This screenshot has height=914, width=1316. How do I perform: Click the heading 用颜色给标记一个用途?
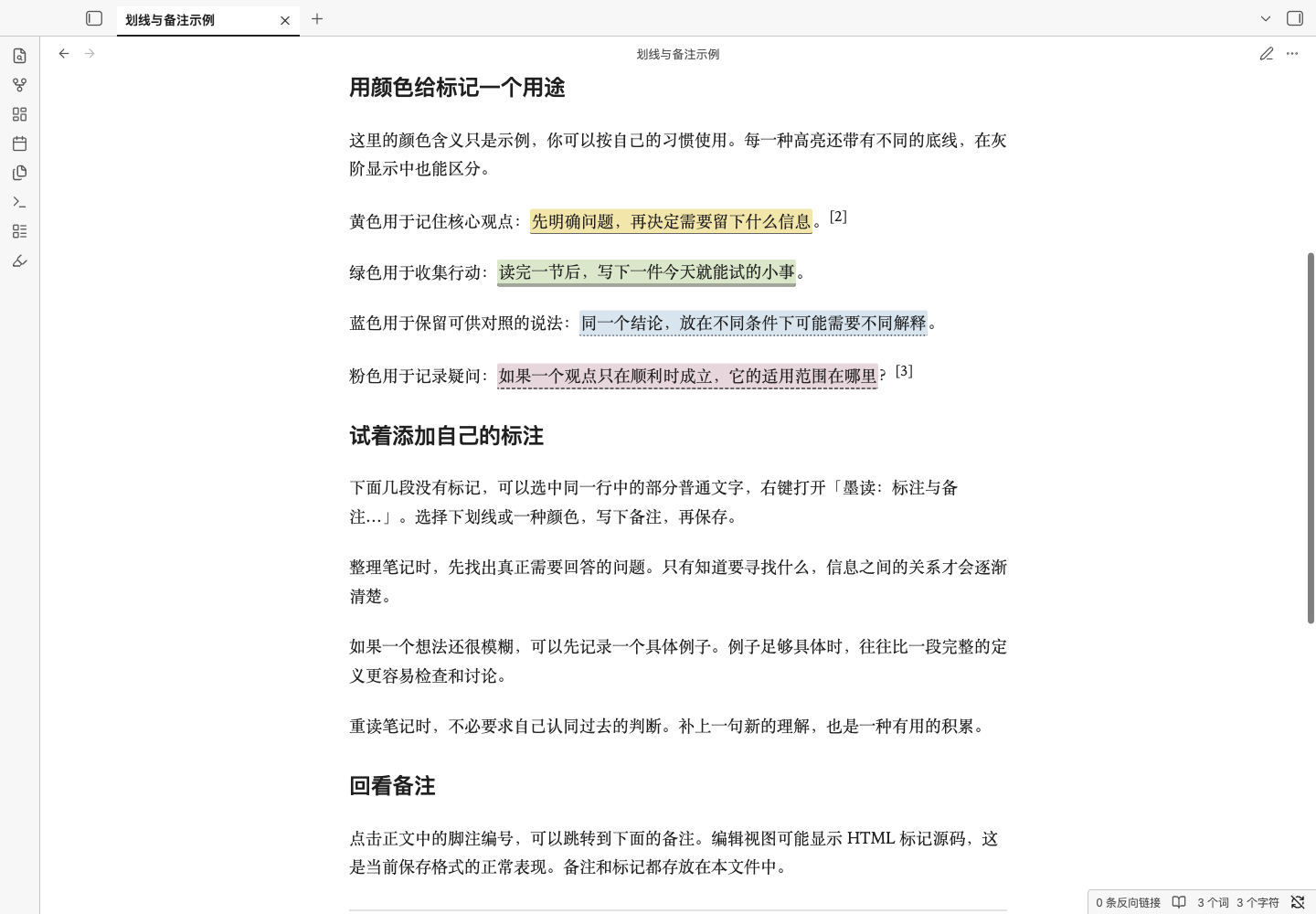[457, 88]
